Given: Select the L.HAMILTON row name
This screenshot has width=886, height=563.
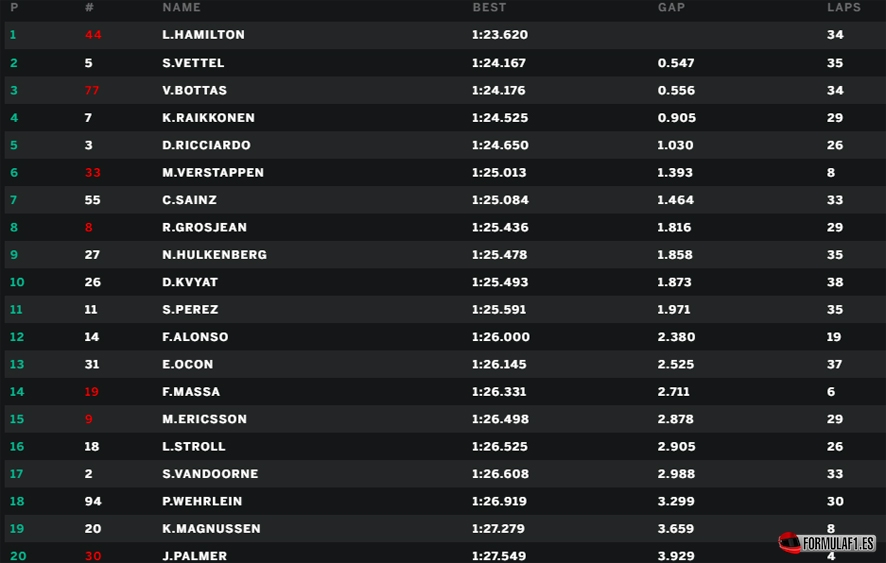Looking at the screenshot, I should point(203,34).
